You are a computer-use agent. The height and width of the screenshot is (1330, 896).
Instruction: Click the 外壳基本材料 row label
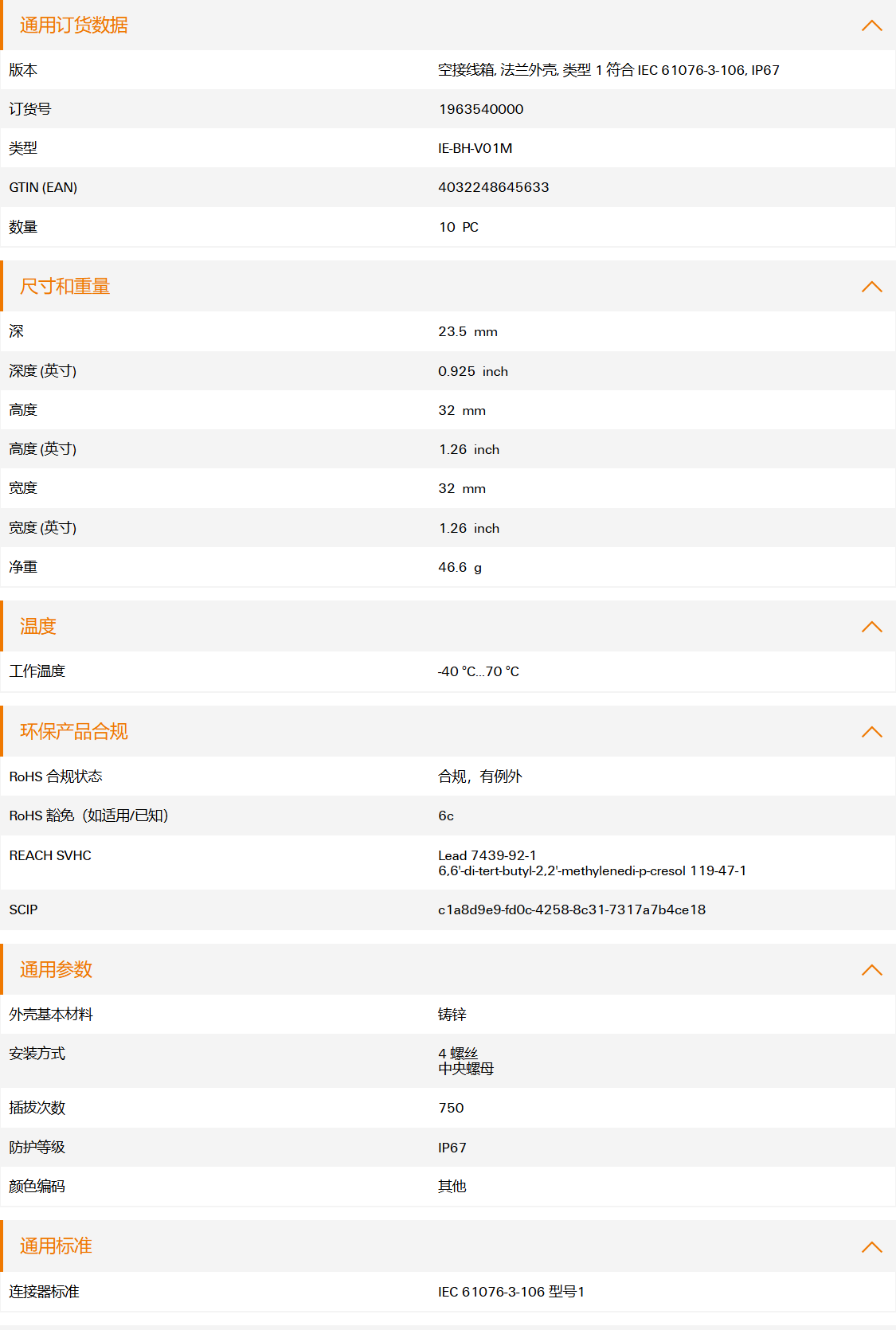click(x=51, y=1015)
